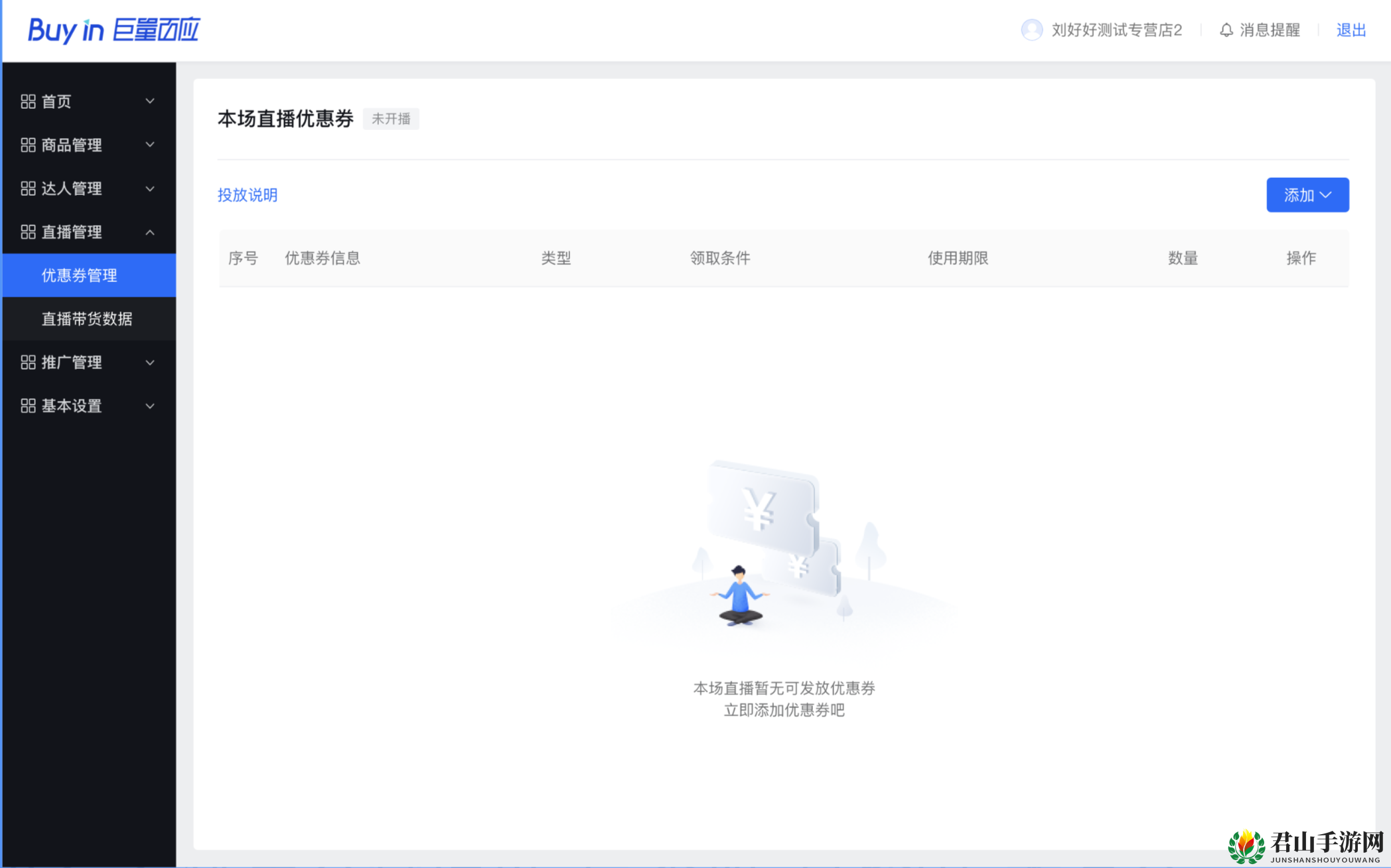This screenshot has height=868, width=1391.
Task: Click the user avatar icon
Action: pyautogui.click(x=1031, y=30)
